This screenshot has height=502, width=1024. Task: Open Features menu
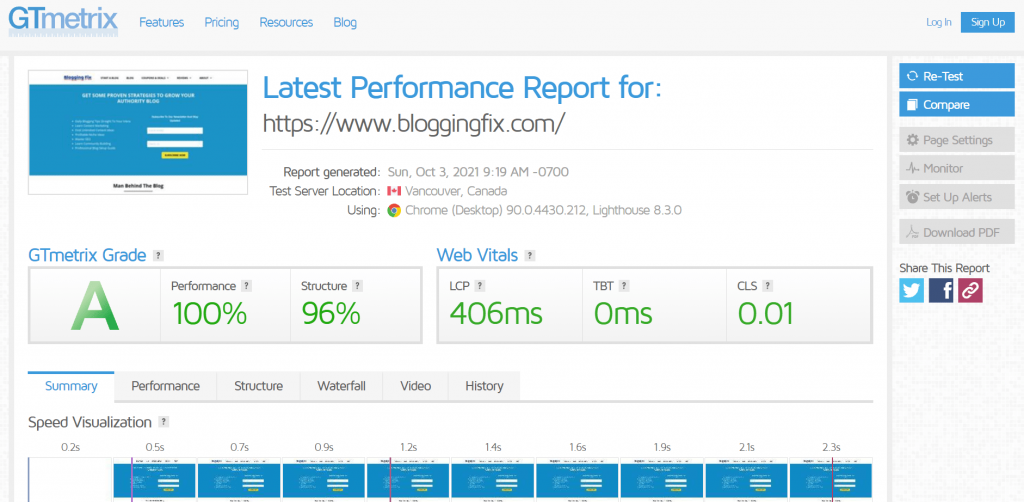tap(161, 22)
